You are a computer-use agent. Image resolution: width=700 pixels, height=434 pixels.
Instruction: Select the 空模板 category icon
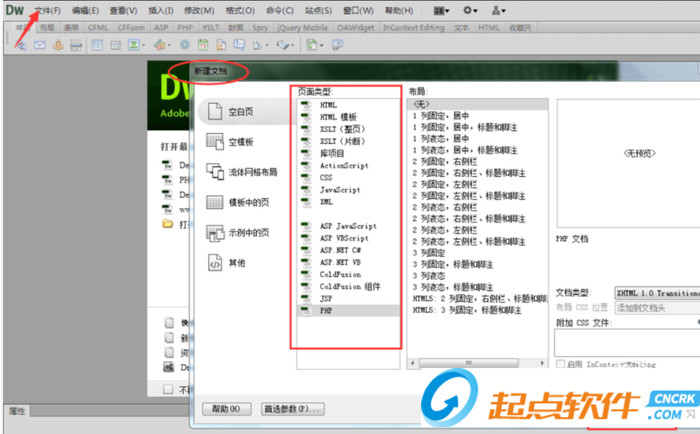pos(215,142)
